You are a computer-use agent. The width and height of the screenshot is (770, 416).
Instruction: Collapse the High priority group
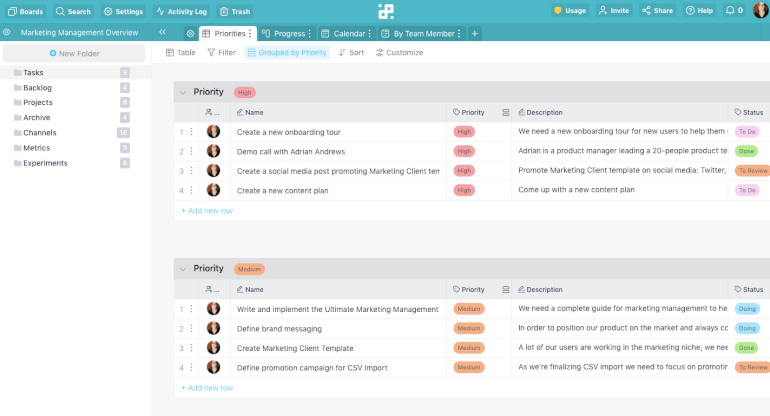tap(182, 92)
